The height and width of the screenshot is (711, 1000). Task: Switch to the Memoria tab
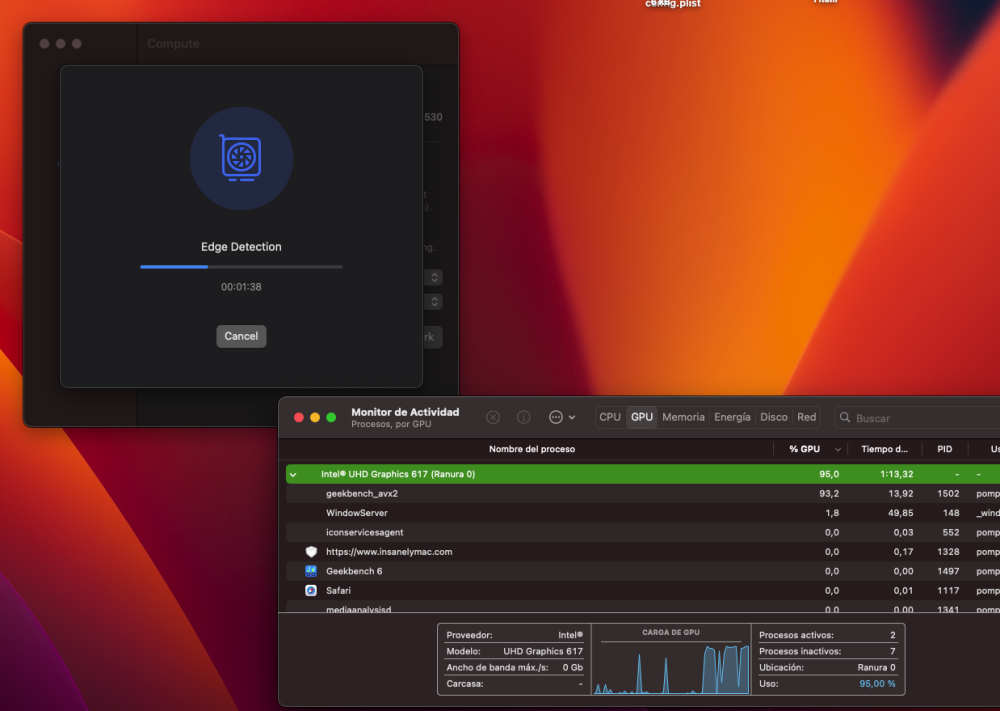(683, 417)
